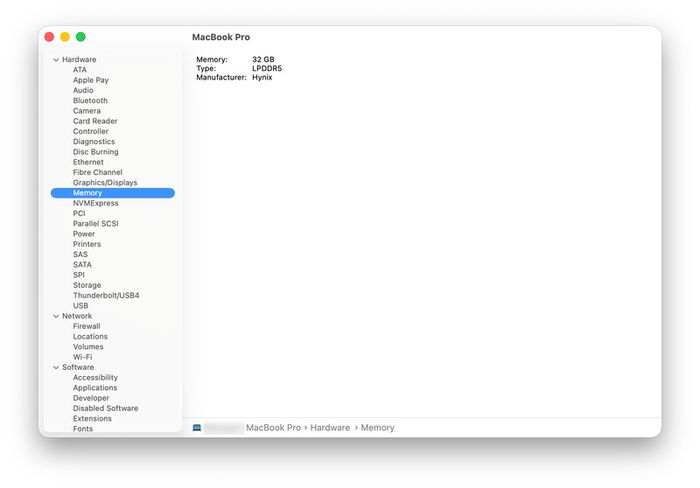Screen dimensions: 700x488
Task: Click Memory in the path bar
Action: pyautogui.click(x=377, y=428)
